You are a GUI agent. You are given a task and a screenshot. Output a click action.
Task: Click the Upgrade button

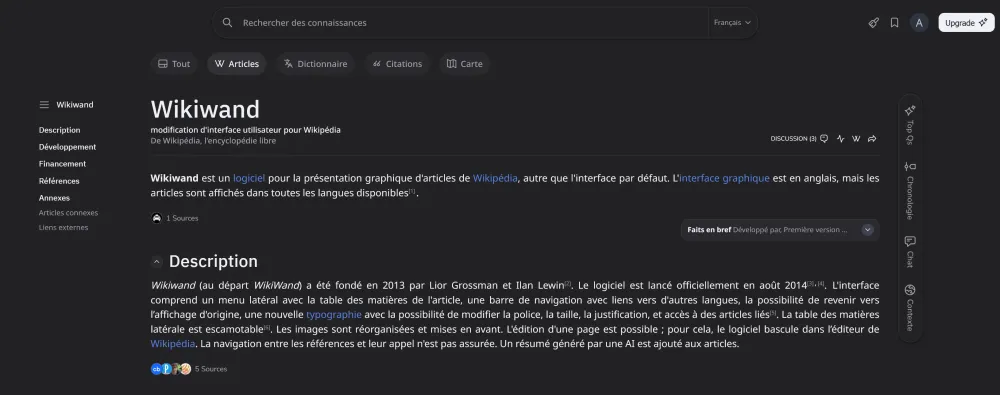click(966, 23)
